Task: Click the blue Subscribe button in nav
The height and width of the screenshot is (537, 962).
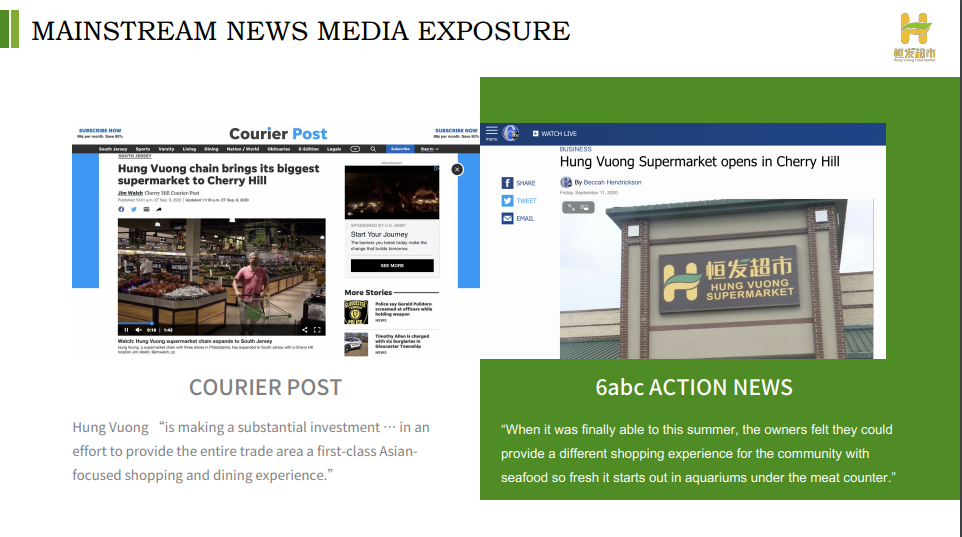Action: coord(400,149)
